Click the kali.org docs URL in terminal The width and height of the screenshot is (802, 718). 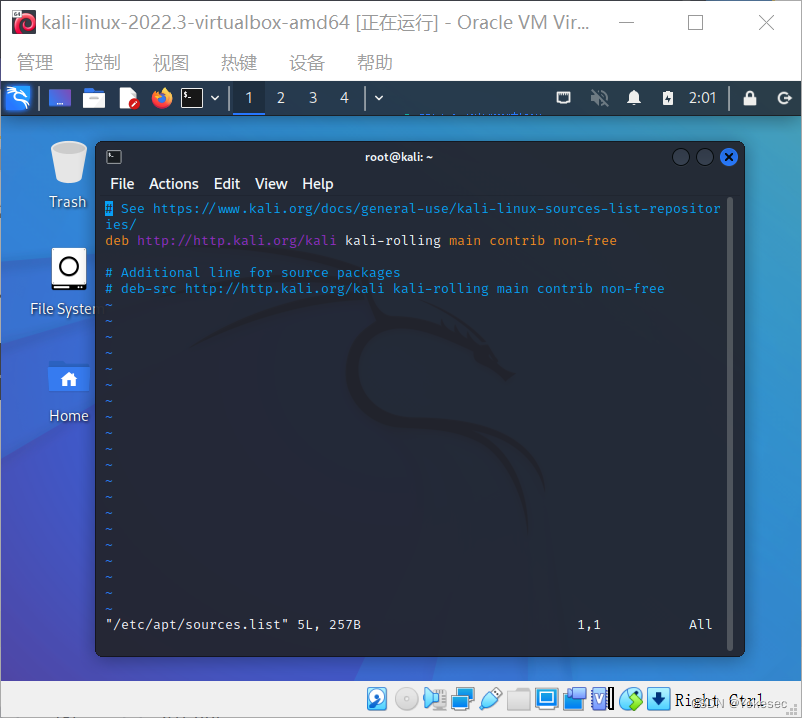(412, 216)
